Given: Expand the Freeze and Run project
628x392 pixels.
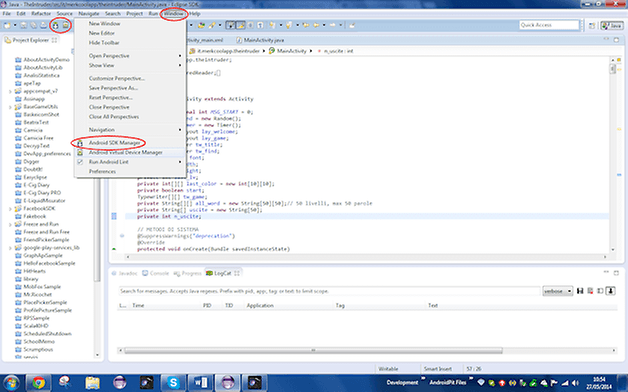Looking at the screenshot, I should 10,224.
